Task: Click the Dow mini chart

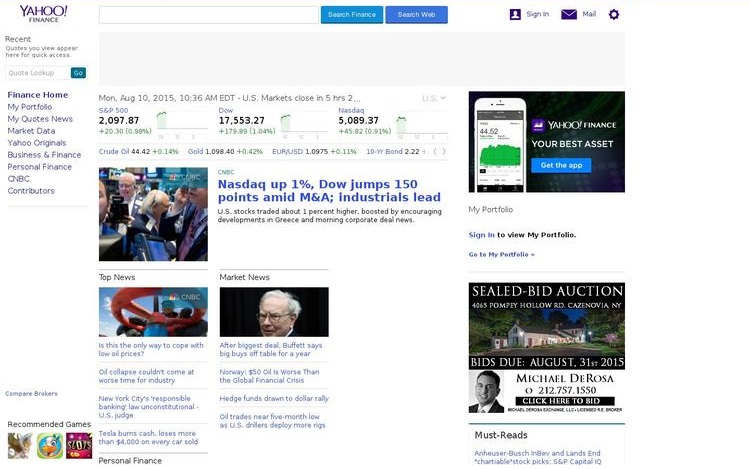Action: point(304,125)
